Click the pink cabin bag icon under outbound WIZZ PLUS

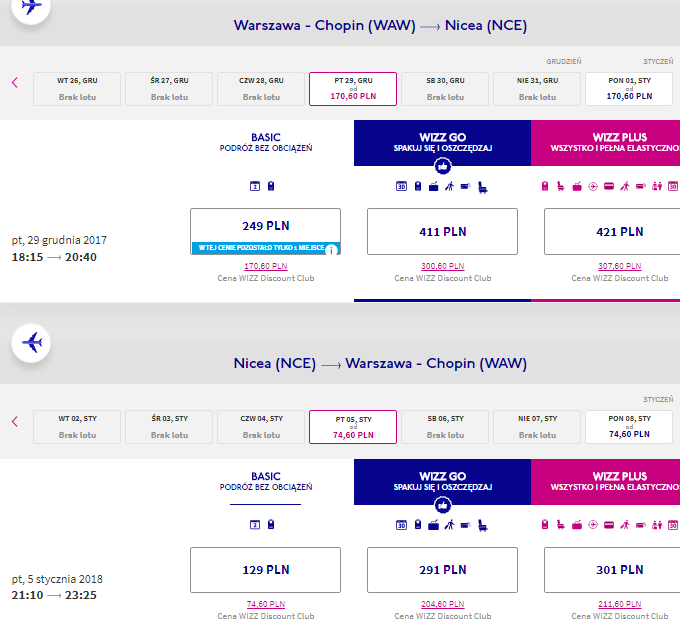(545, 186)
